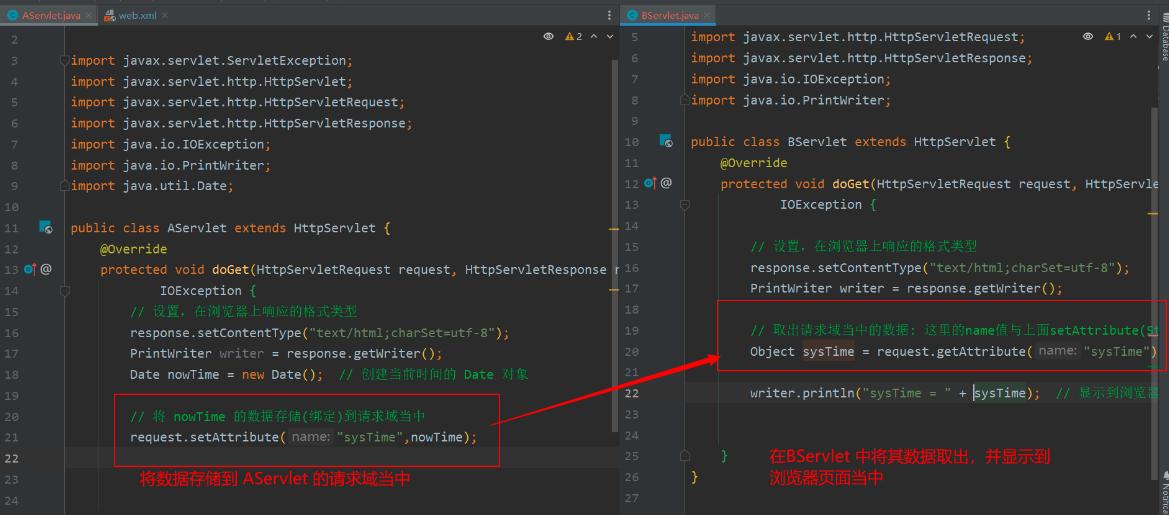
Task: Click doGet method name in BServlet
Action: [851, 183]
